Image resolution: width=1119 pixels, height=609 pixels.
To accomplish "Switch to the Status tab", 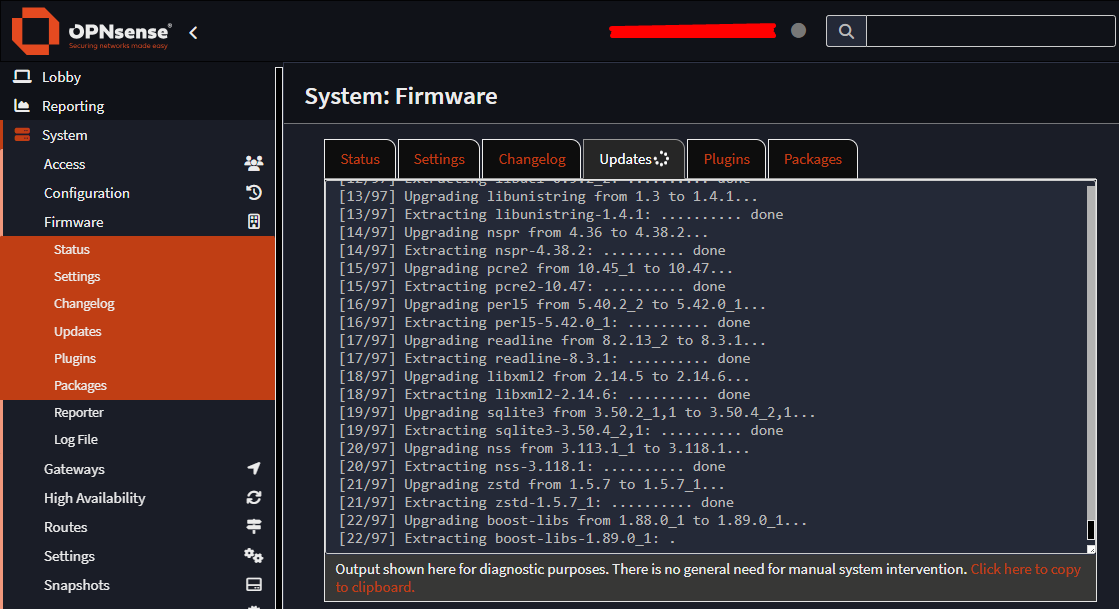I will (360, 159).
